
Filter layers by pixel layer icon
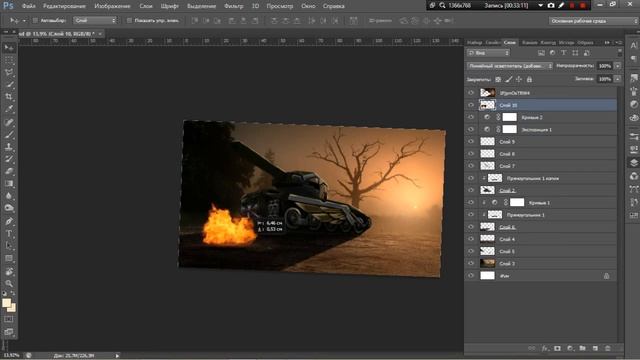tap(541, 53)
